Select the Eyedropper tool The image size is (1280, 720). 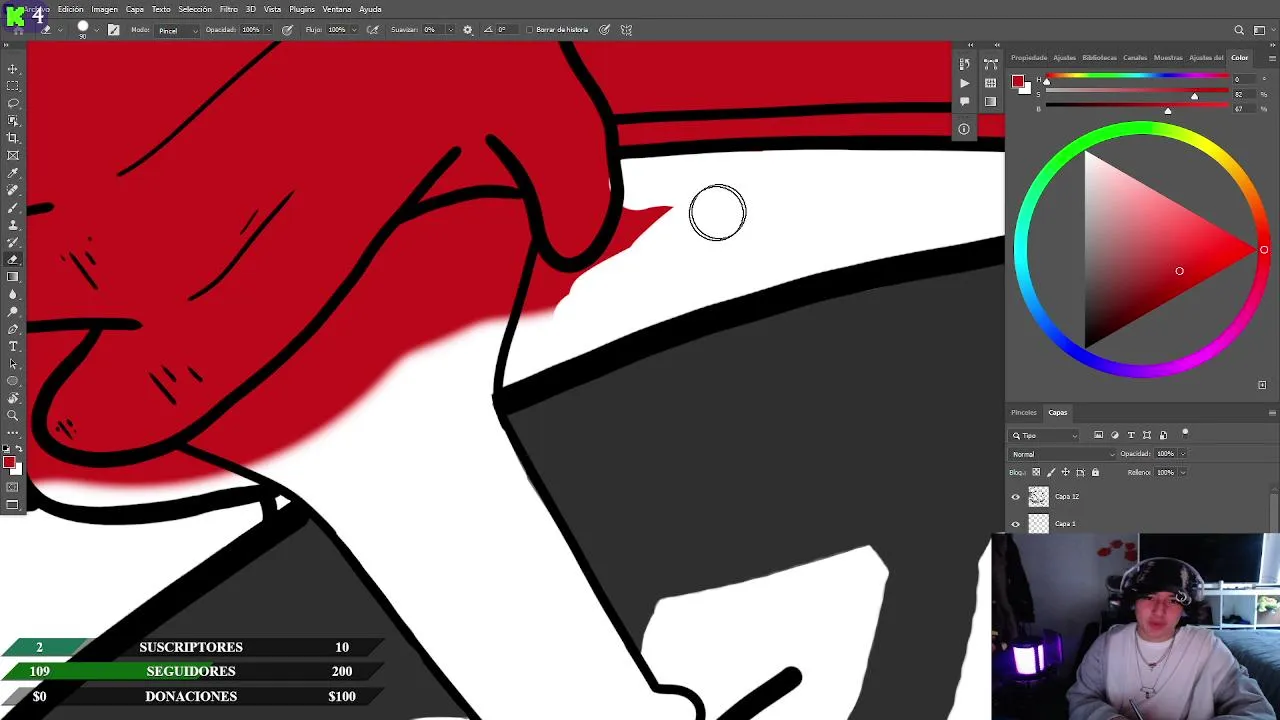point(13,173)
